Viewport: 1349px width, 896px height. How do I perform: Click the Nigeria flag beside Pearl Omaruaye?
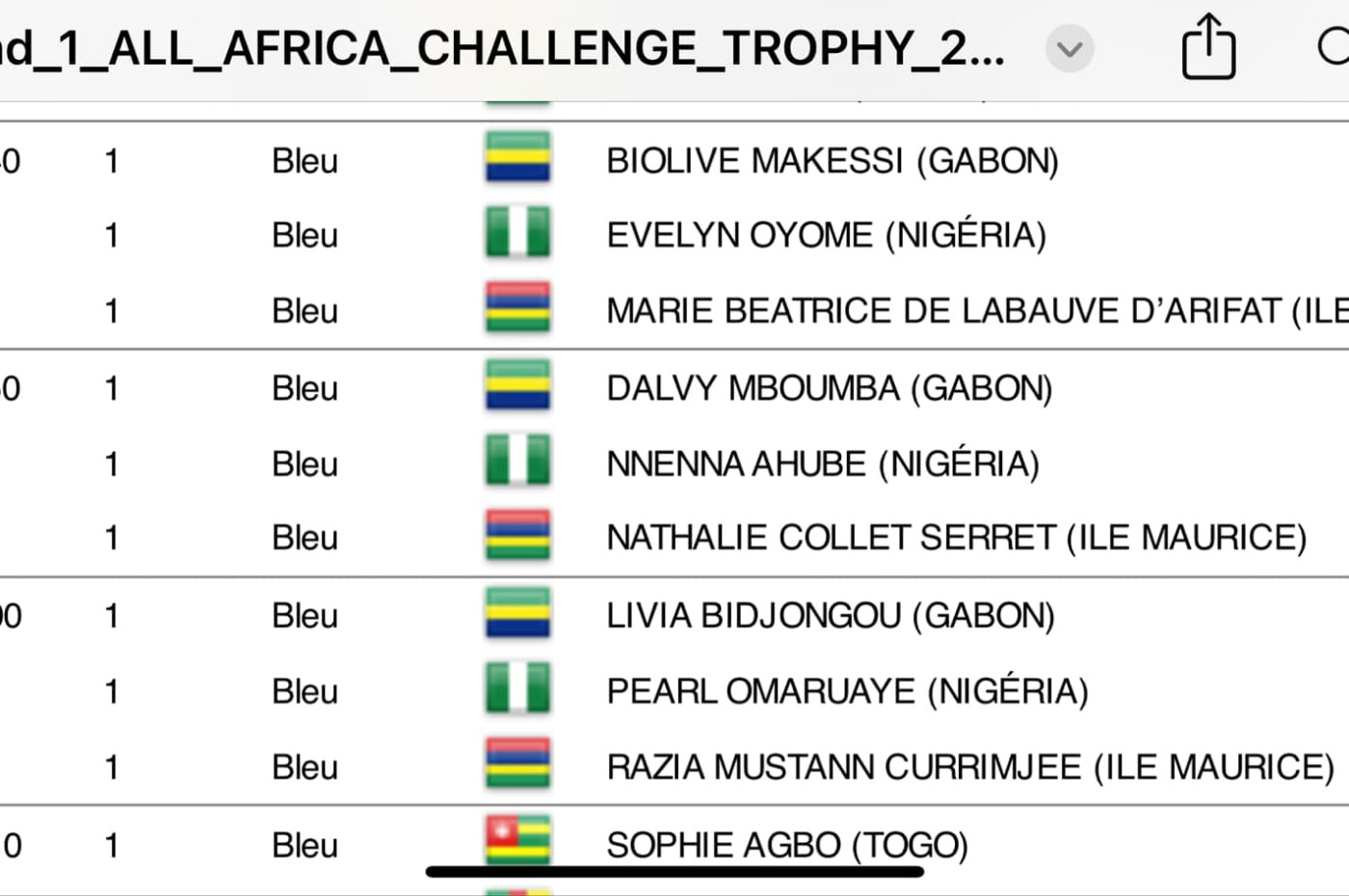tap(518, 689)
